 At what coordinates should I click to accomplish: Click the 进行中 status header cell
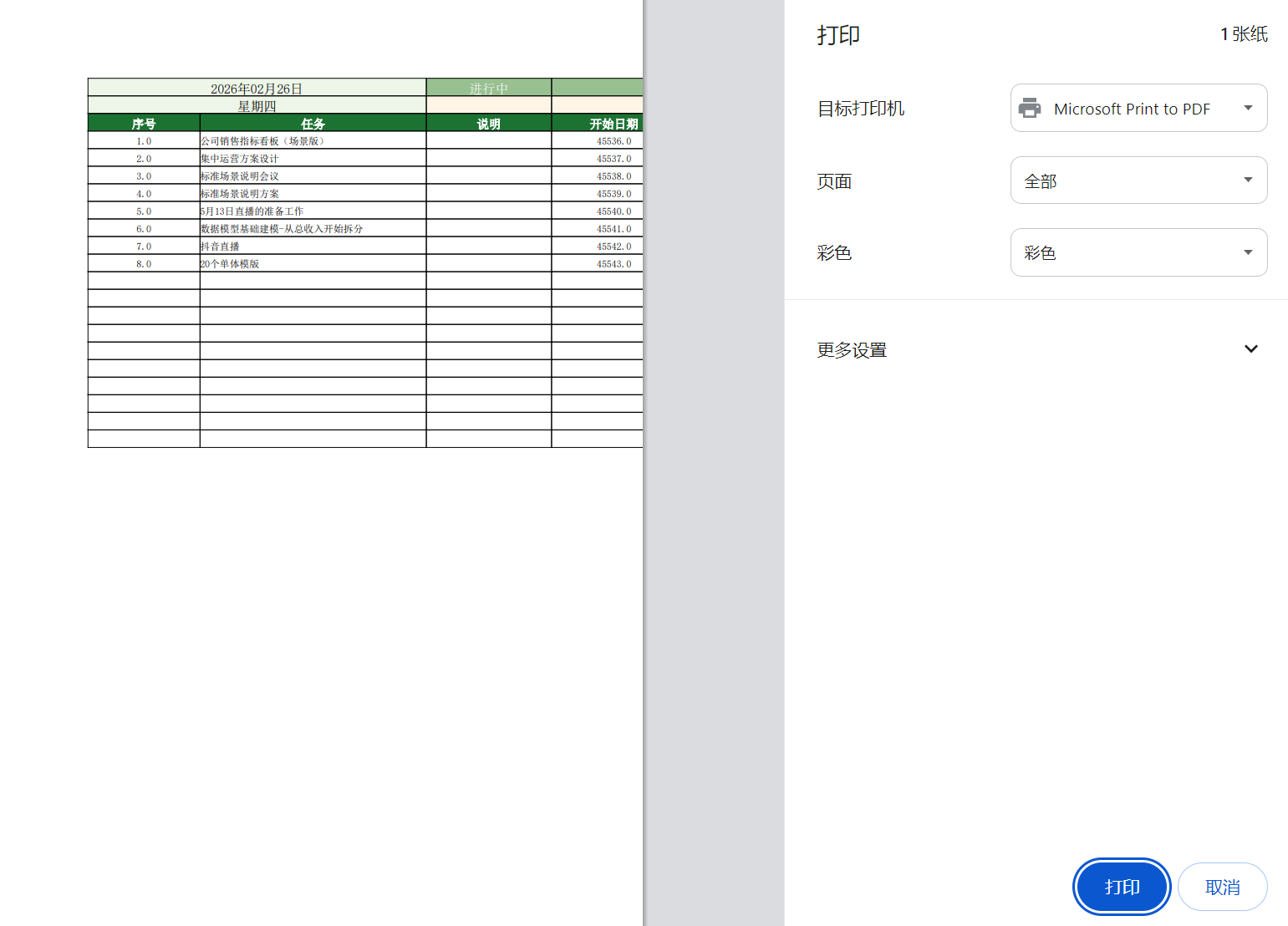point(489,87)
